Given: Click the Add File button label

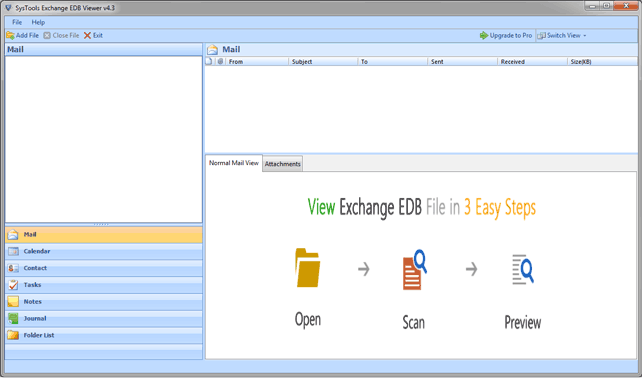Looking at the screenshot, I should (27, 36).
